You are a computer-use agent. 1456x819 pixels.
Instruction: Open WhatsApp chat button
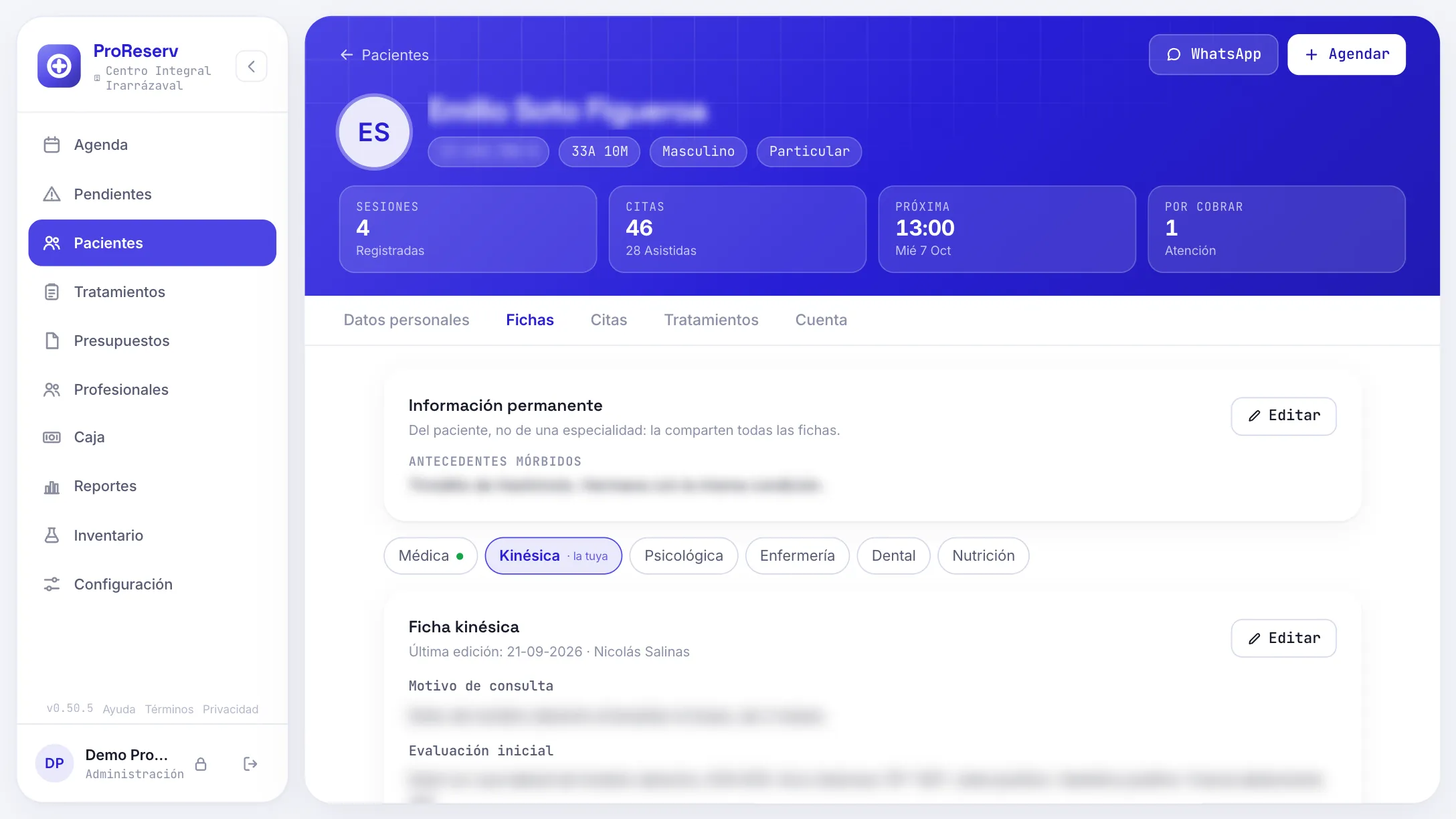point(1213,54)
